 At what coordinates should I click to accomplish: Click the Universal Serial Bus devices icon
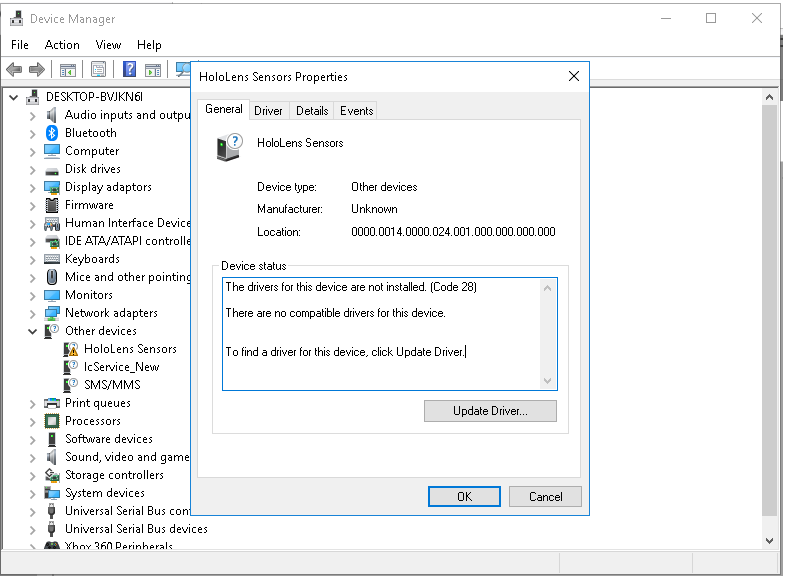pyautogui.click(x=52, y=528)
